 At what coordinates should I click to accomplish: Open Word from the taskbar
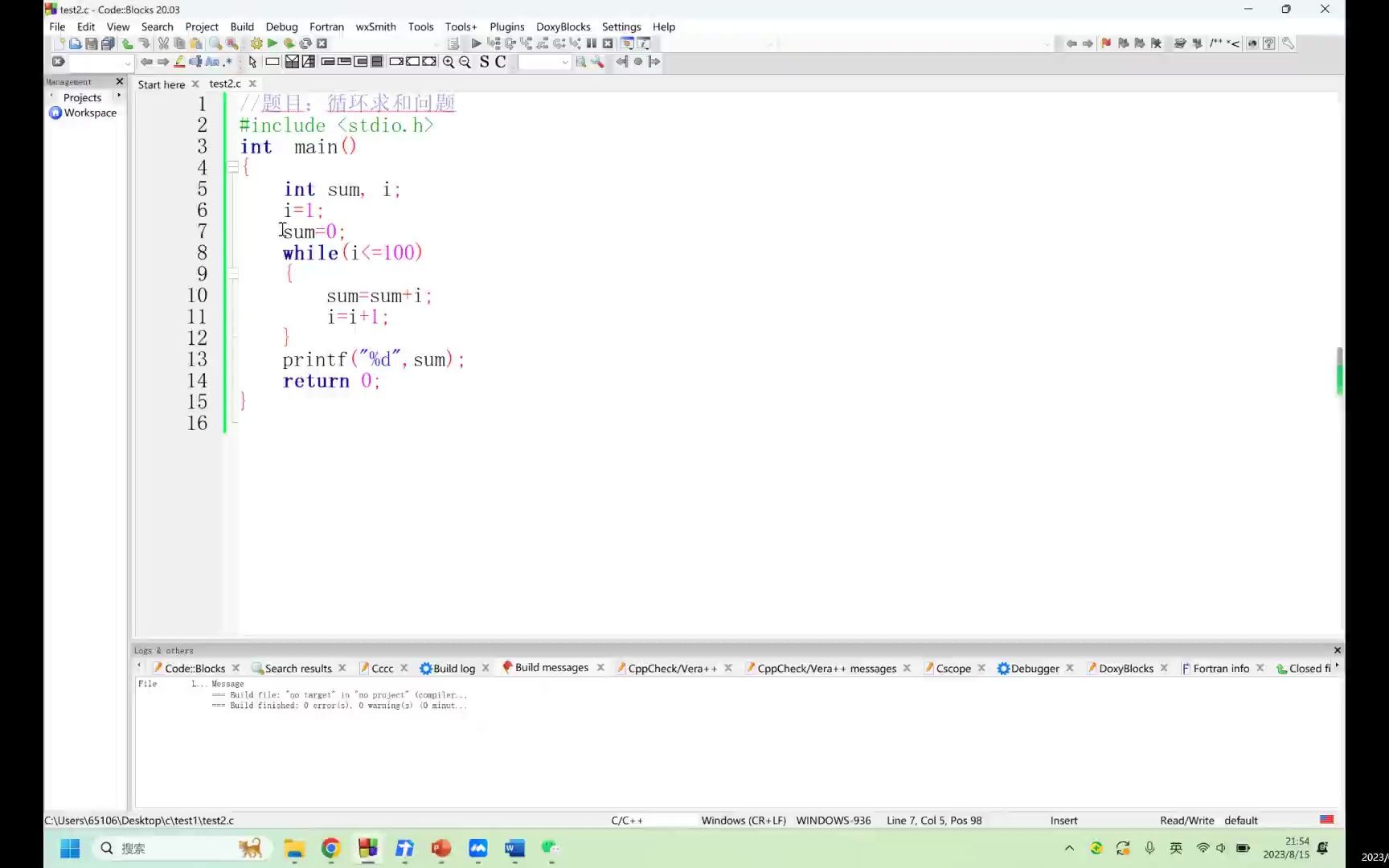tap(514, 848)
